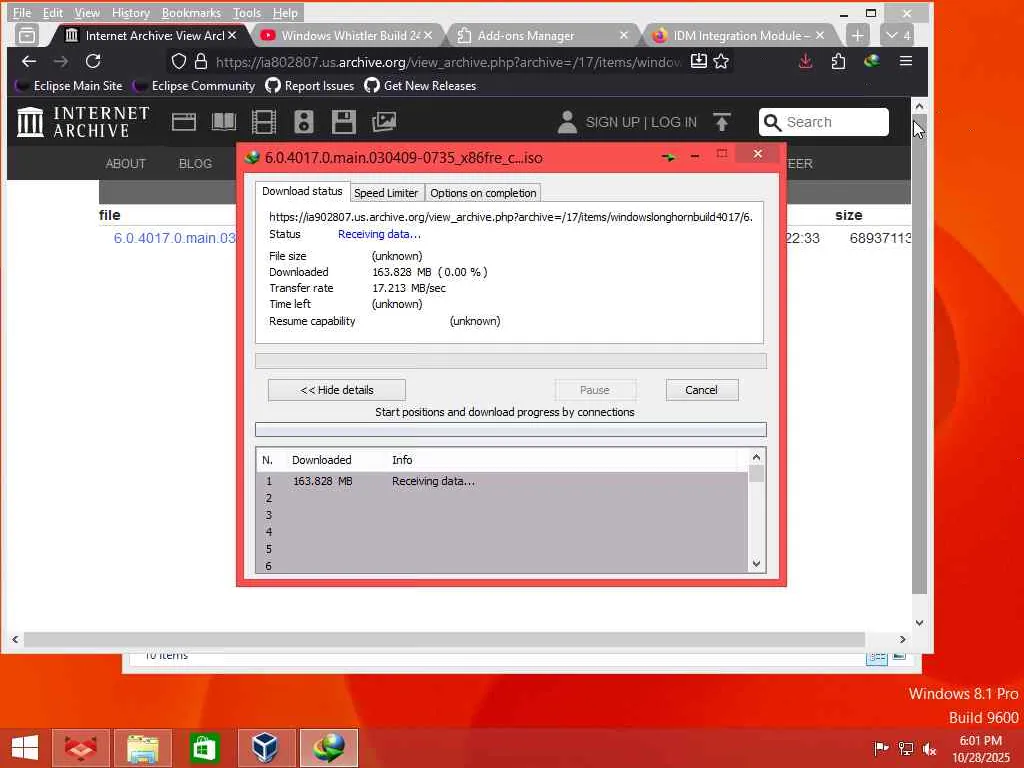Open Internet Archive Web section icon
Viewport: 1024px width, 768px height.
coord(184,122)
